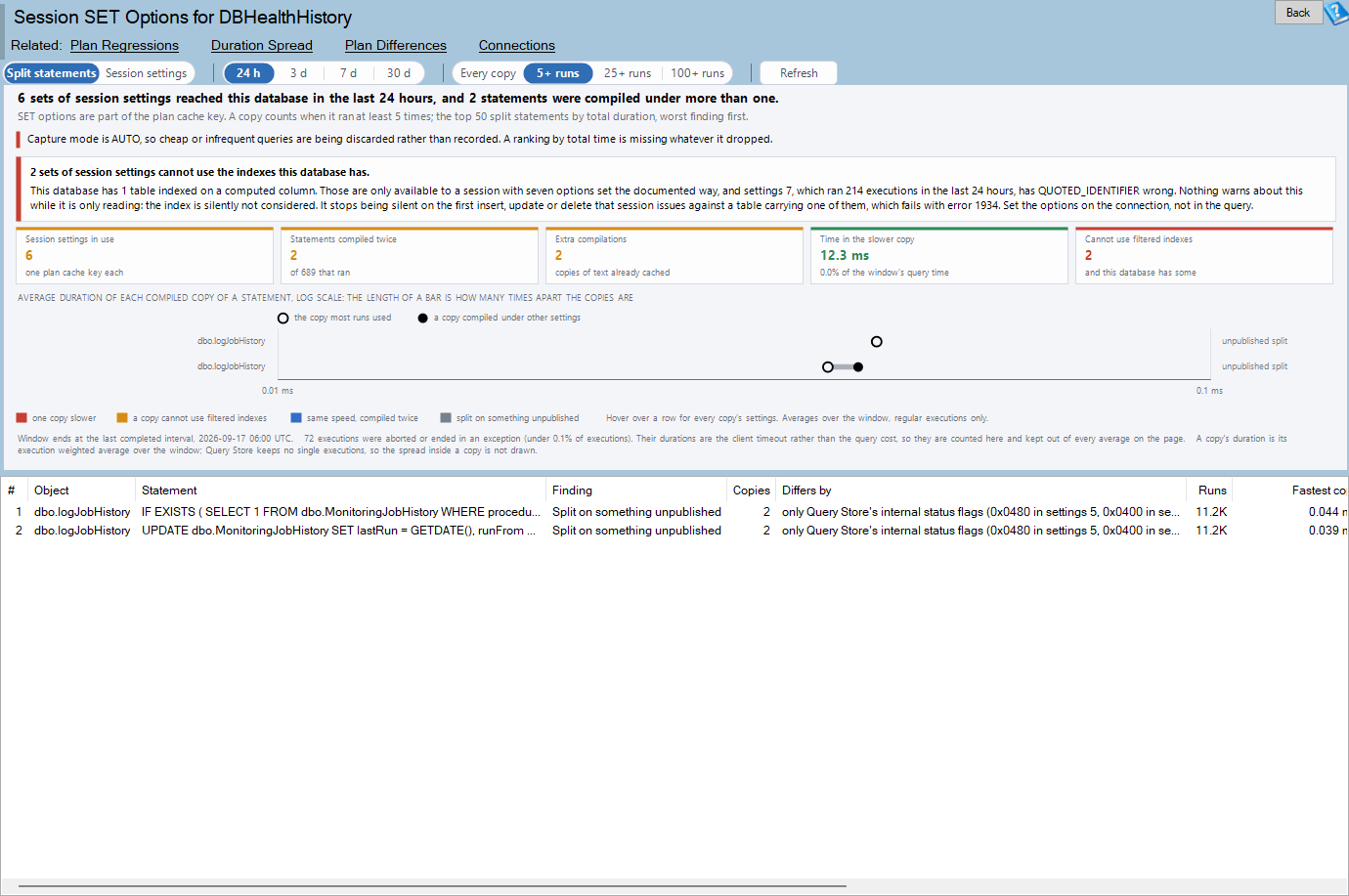Select the 'Cannot use filtered indexes' card
This screenshot has width=1349, height=896.
[x=1204, y=256]
